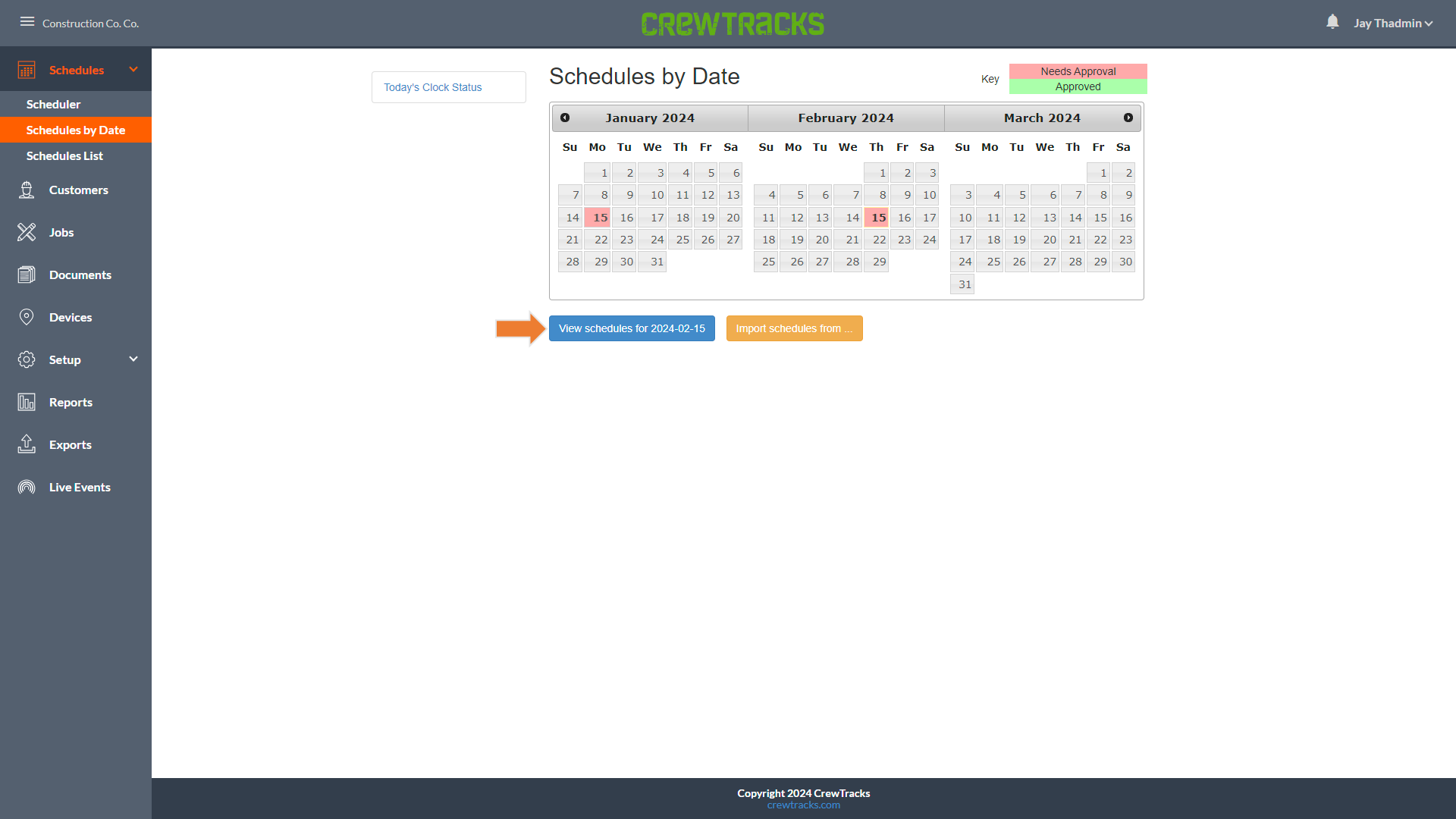1456x819 pixels.
Task: Click the notification bell icon
Action: pos(1332,22)
